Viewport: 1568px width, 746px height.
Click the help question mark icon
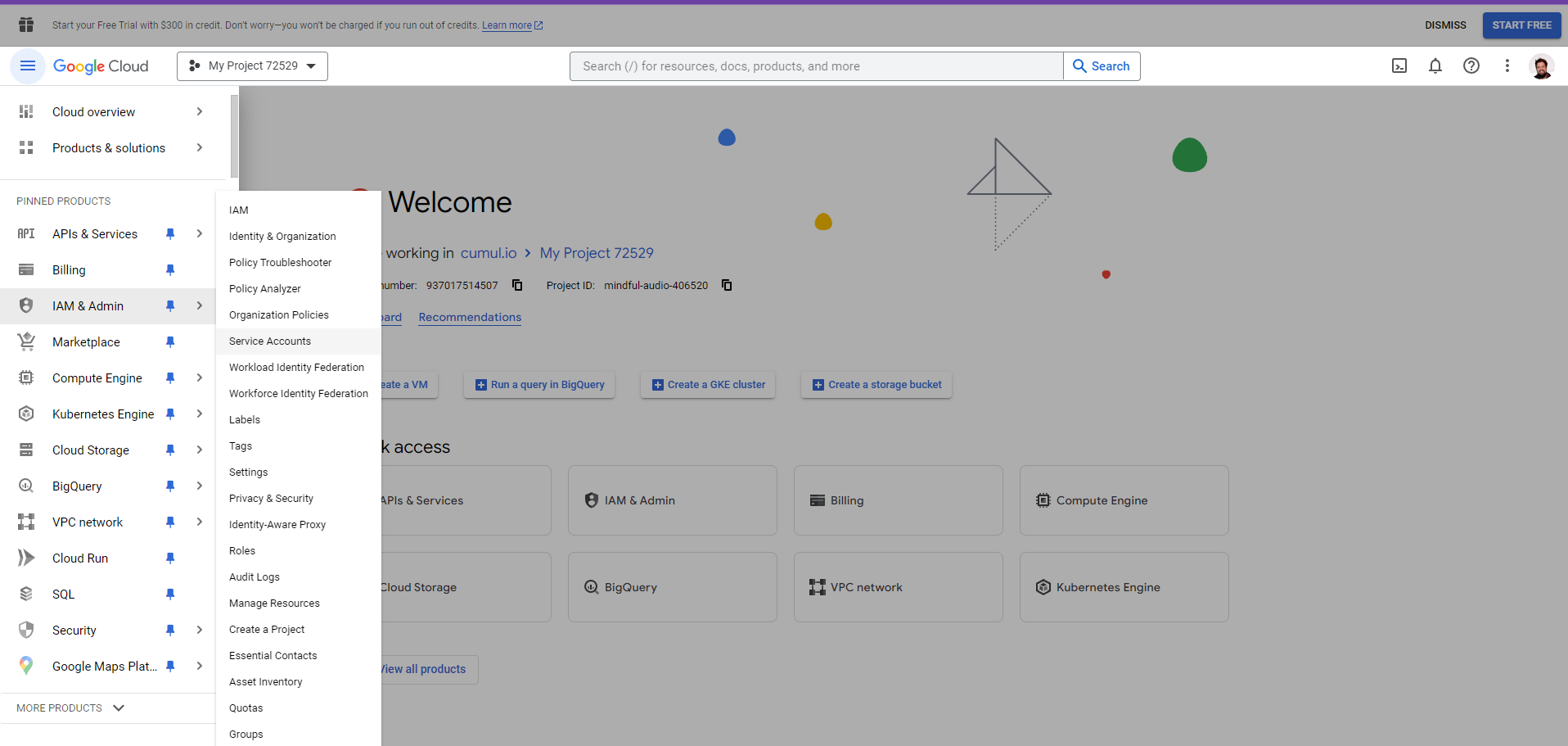click(x=1471, y=66)
